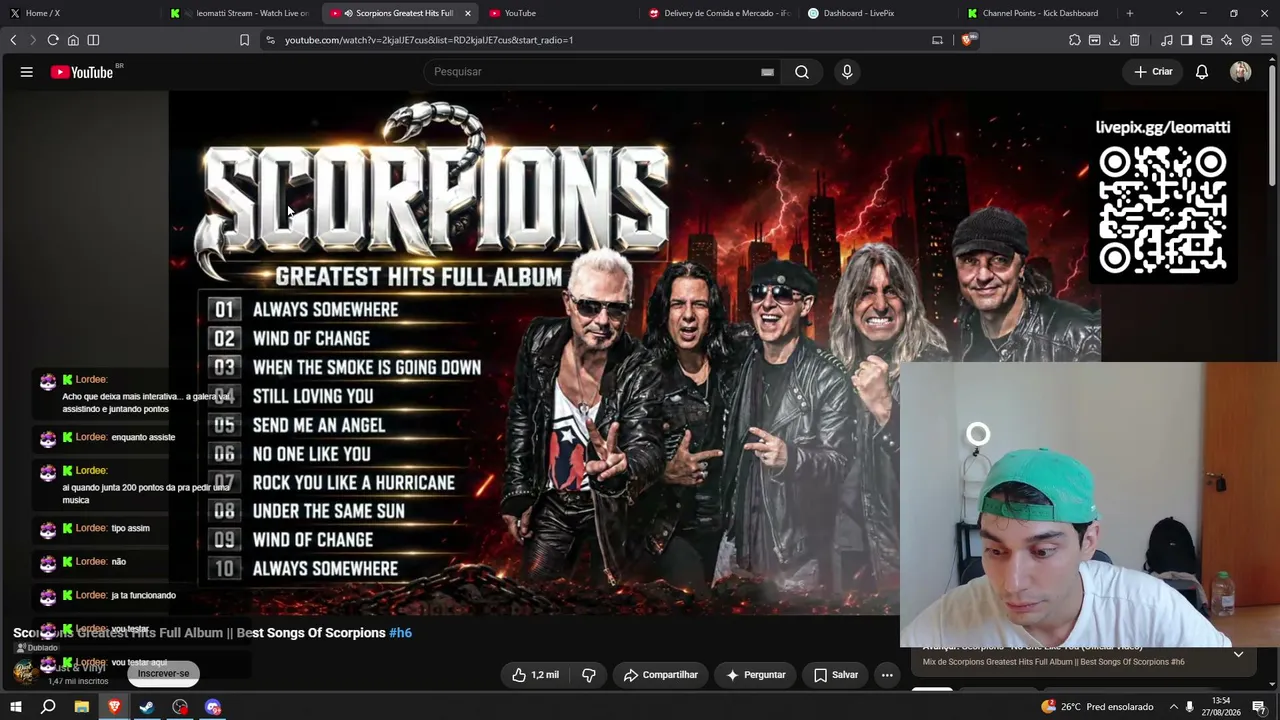
Task: Close the Scorpions Greatest Hits tab
Action: (467, 13)
